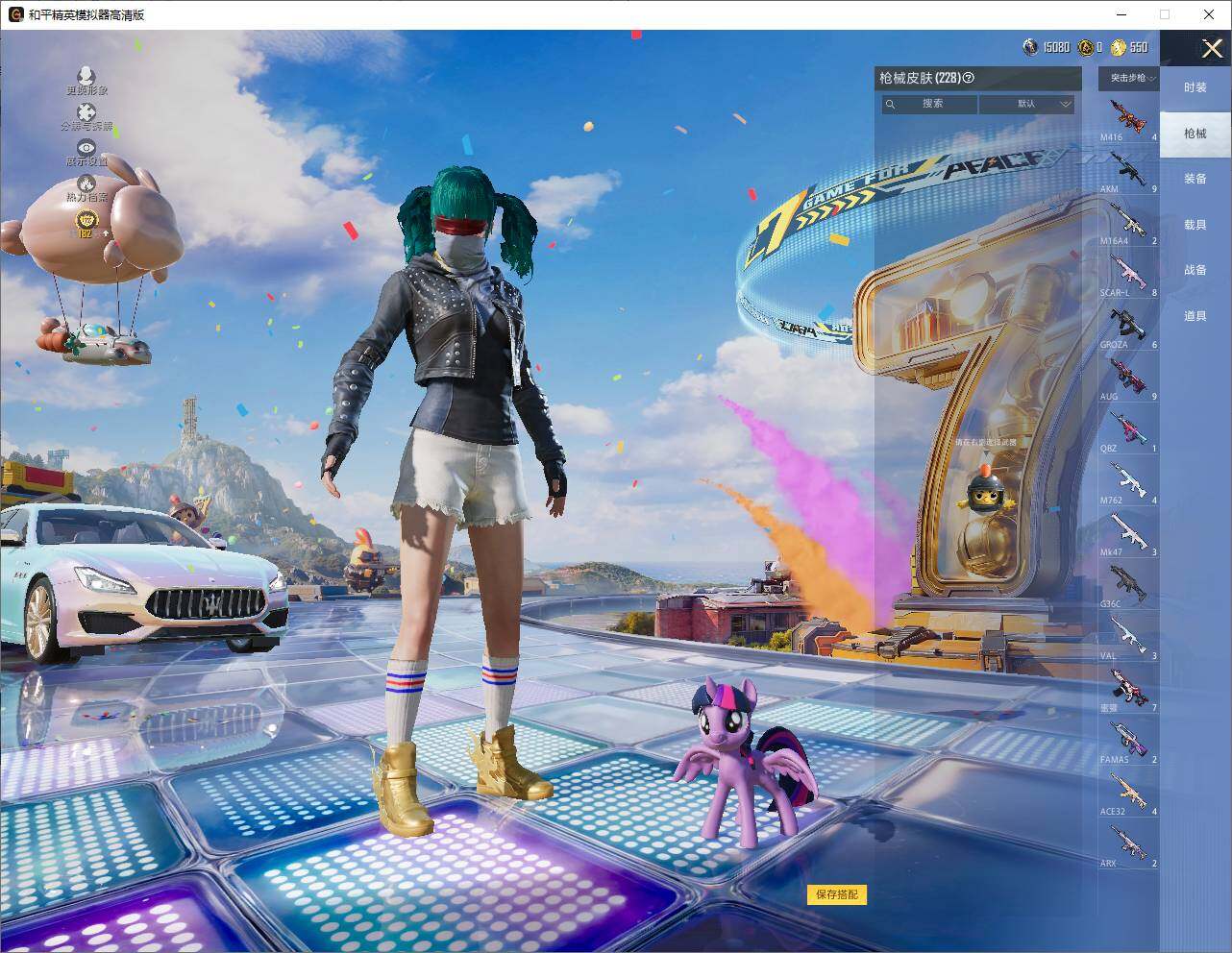Maximize the emulator window
The height and width of the screenshot is (953, 1232).
(1165, 14)
